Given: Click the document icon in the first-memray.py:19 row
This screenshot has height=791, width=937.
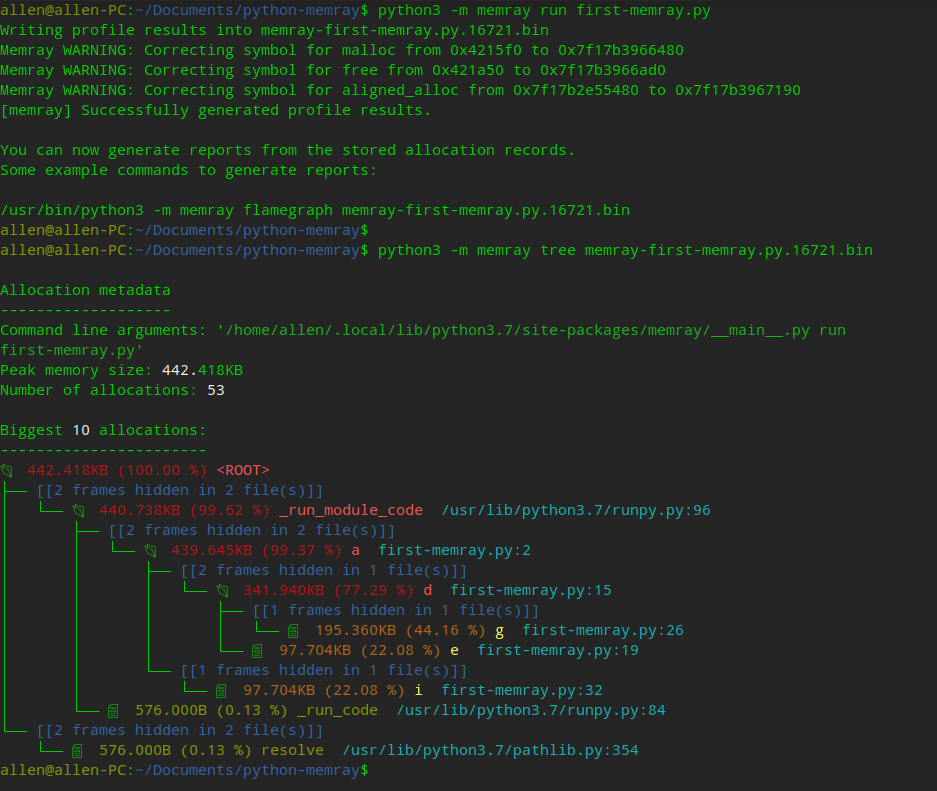Looking at the screenshot, I should pyautogui.click(x=257, y=651).
